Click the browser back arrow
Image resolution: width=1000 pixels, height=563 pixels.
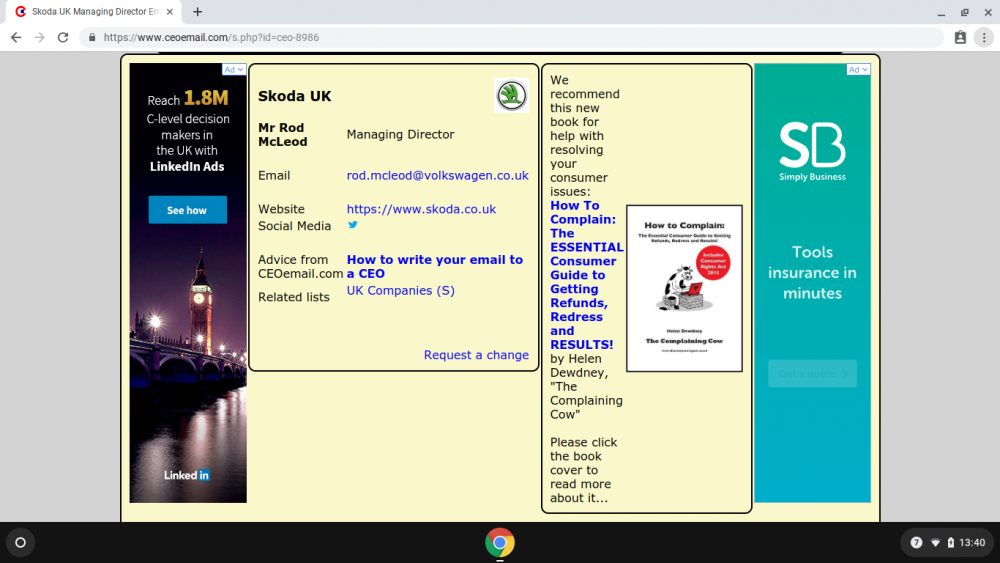coord(16,38)
